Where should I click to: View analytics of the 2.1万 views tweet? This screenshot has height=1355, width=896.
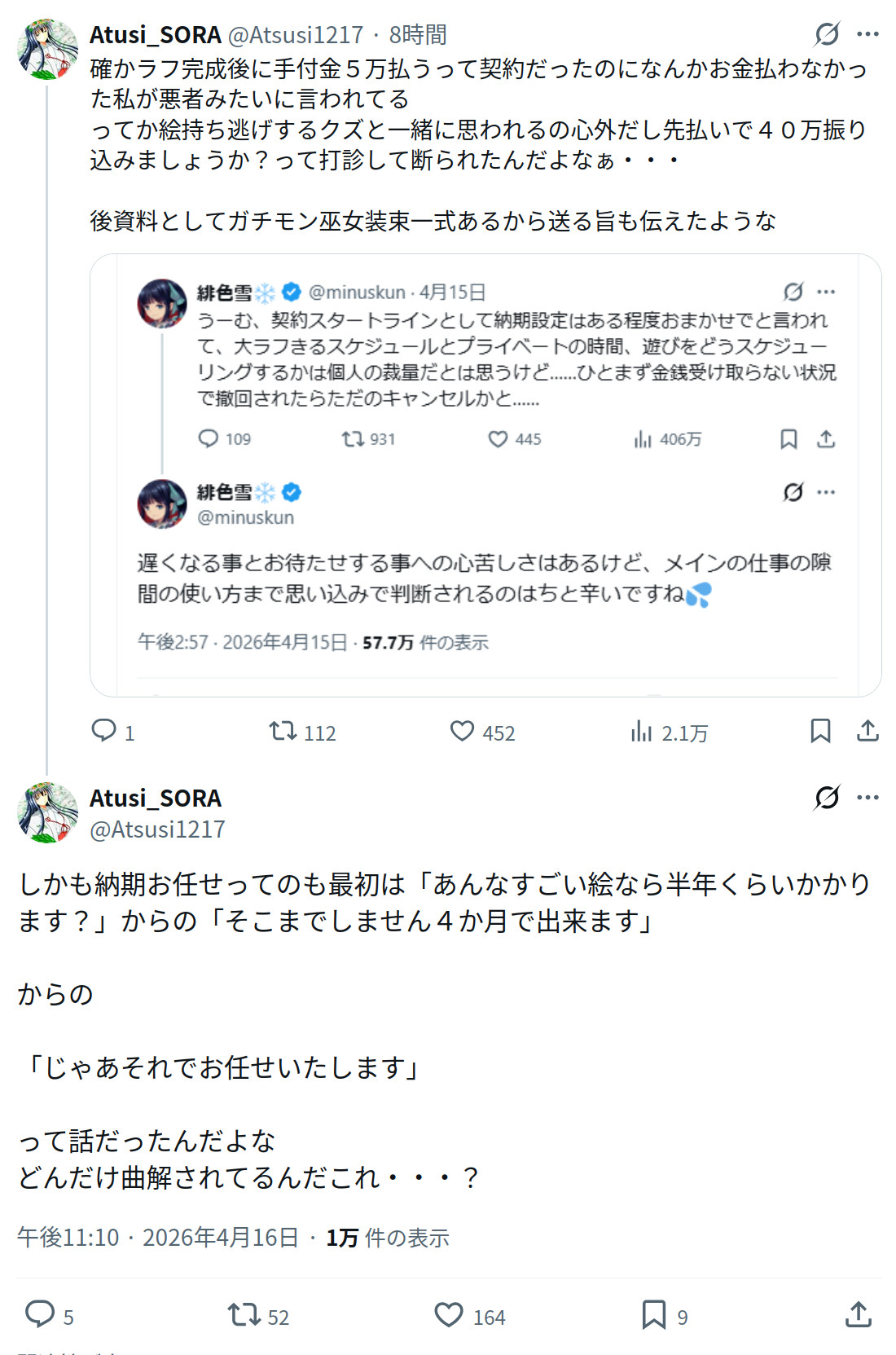pyautogui.click(x=642, y=731)
